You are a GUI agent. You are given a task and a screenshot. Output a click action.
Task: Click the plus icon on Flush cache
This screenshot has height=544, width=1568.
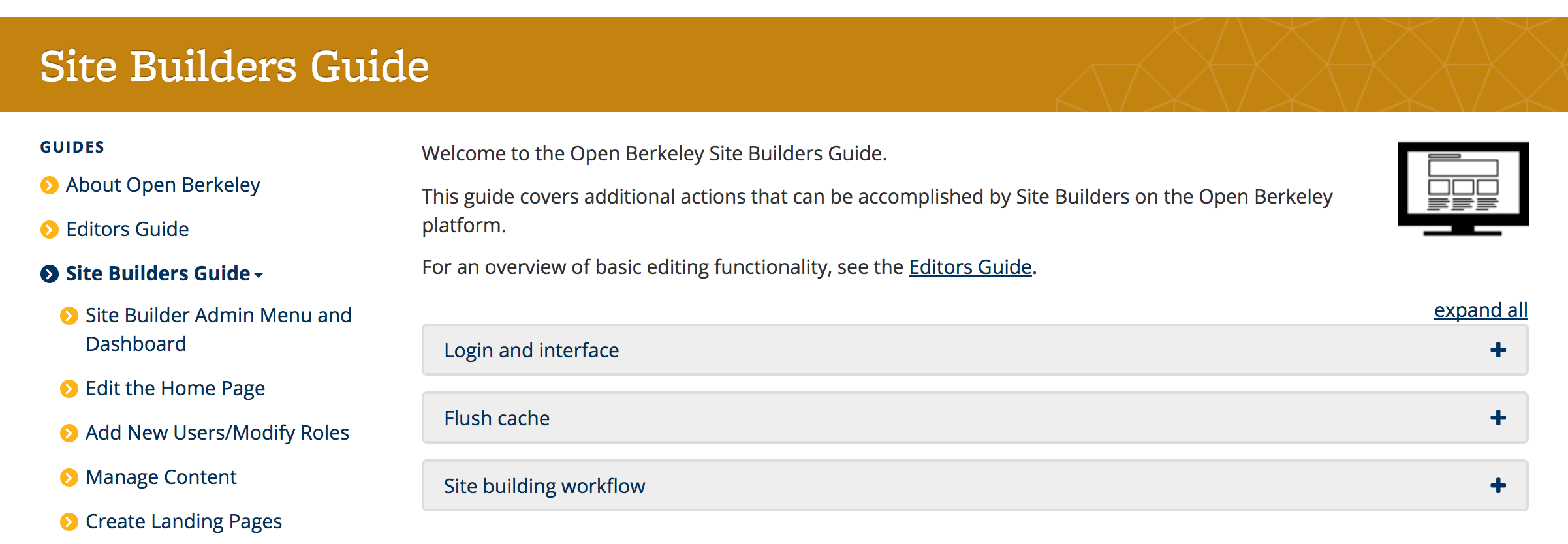click(1498, 417)
